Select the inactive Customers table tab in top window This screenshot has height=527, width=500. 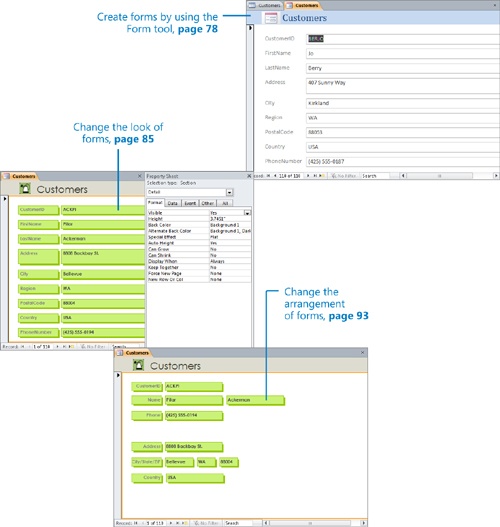tap(265, 5)
